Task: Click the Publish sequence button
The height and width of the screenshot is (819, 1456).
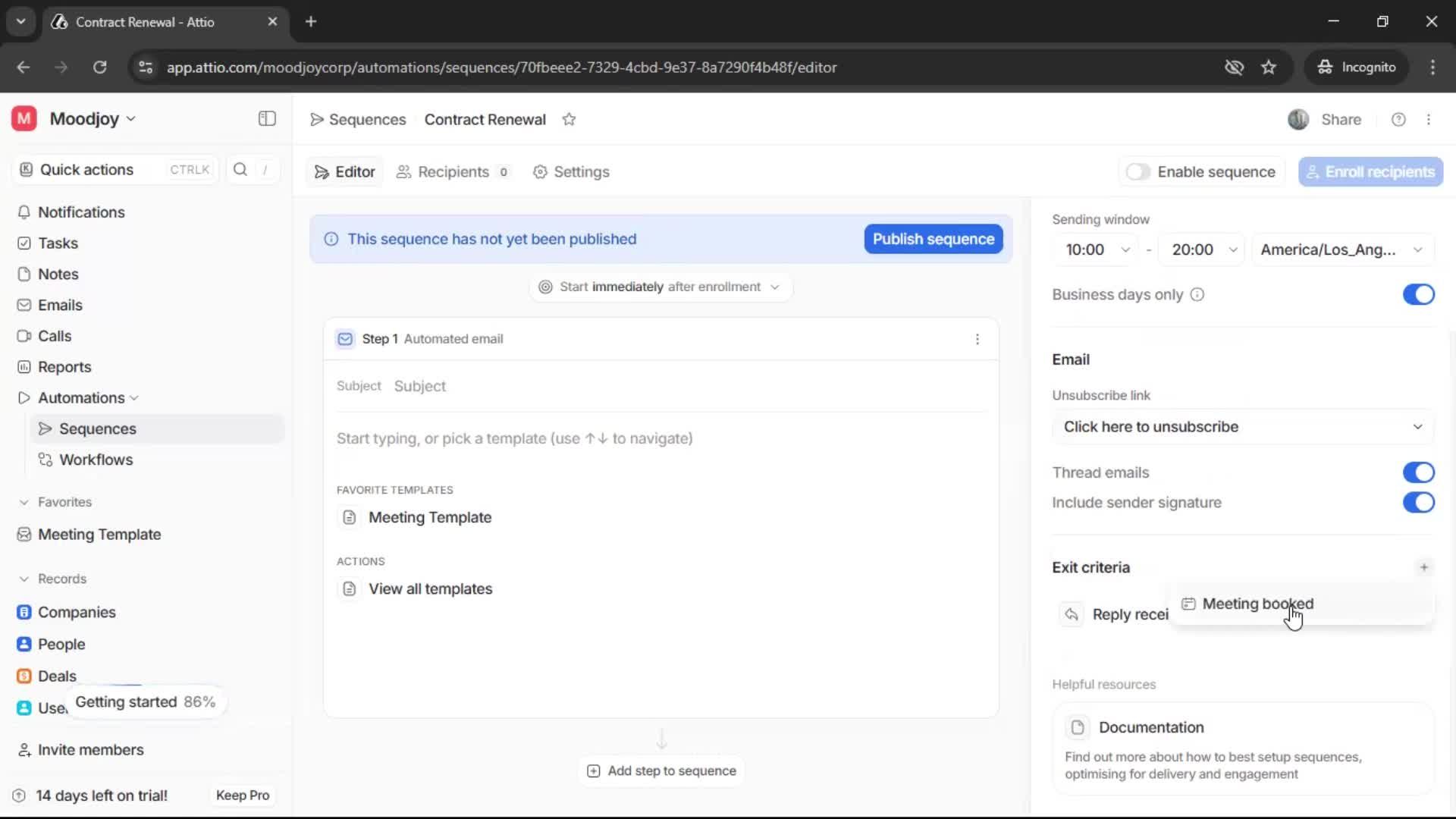Action: point(933,240)
